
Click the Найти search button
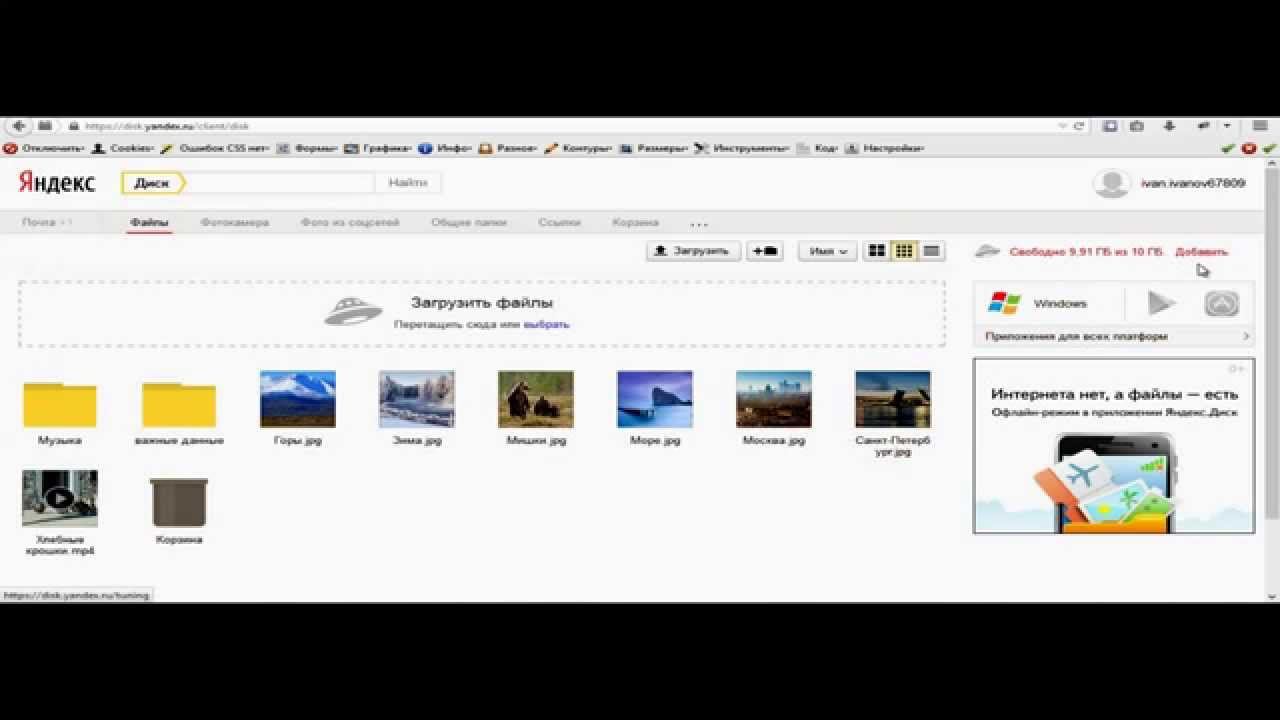coord(408,182)
